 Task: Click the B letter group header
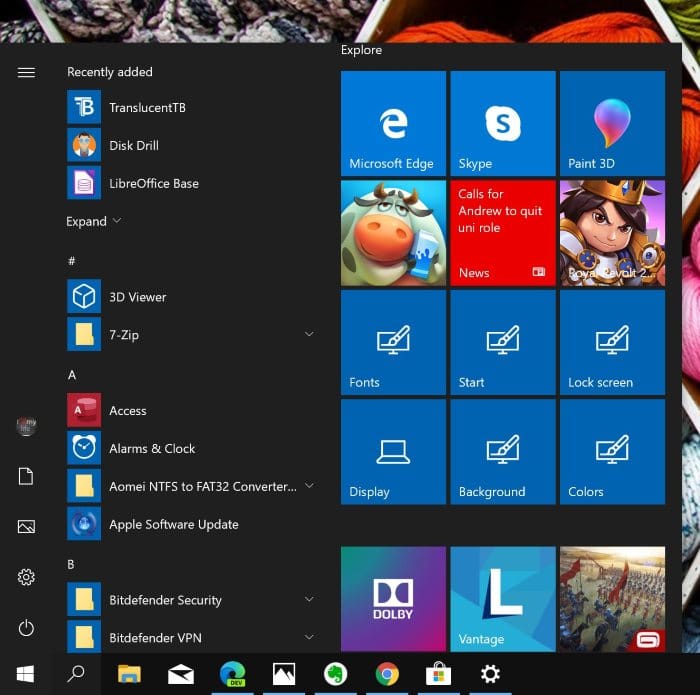click(71, 565)
